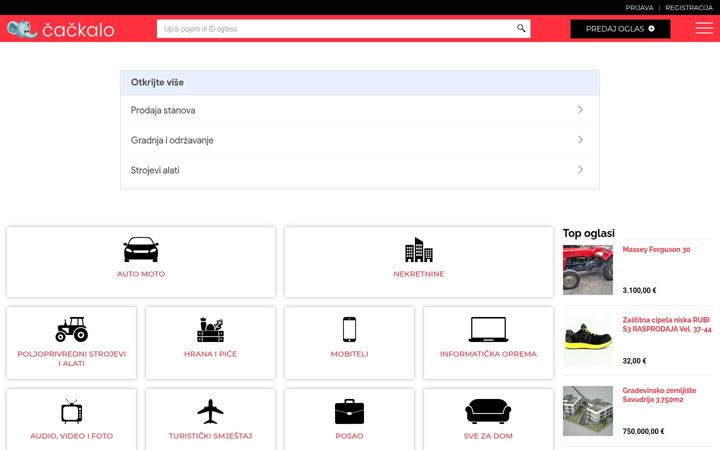Click the smartphone icon for Mobiteli
The width and height of the screenshot is (720, 450).
[x=349, y=329]
